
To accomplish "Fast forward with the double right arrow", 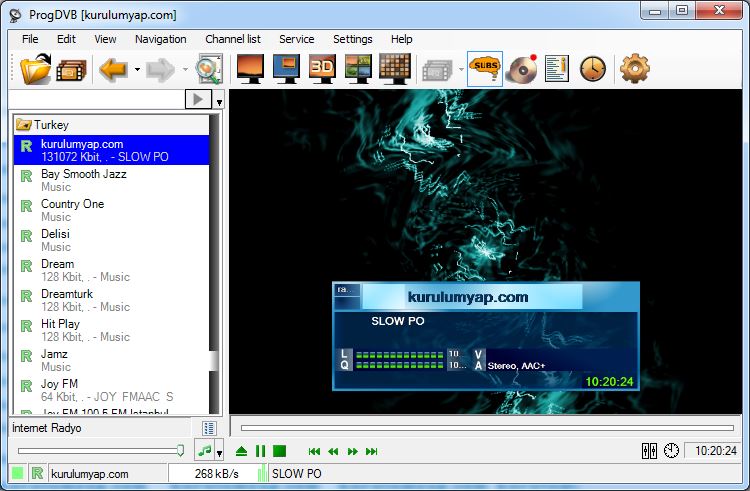I will point(353,451).
